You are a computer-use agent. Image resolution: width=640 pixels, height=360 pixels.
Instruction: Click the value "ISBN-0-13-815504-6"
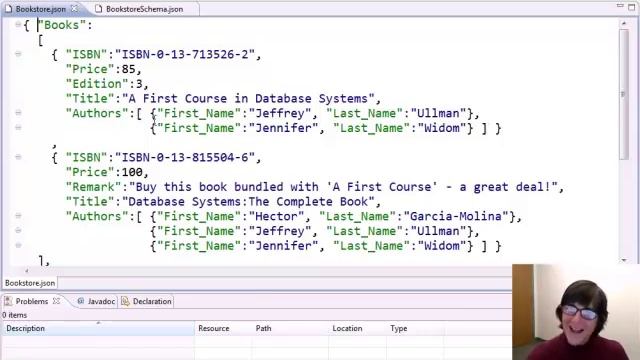[185, 157]
